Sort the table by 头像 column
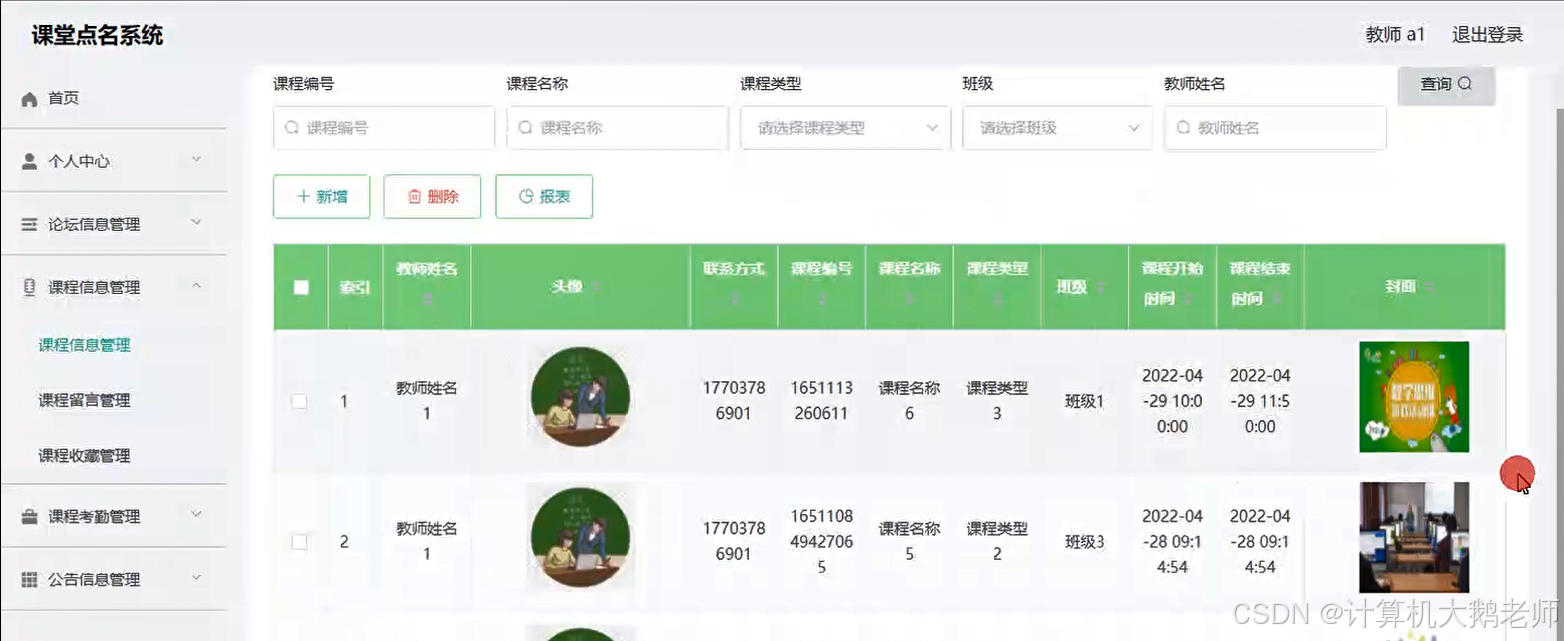The height and width of the screenshot is (641, 1564). point(596,287)
